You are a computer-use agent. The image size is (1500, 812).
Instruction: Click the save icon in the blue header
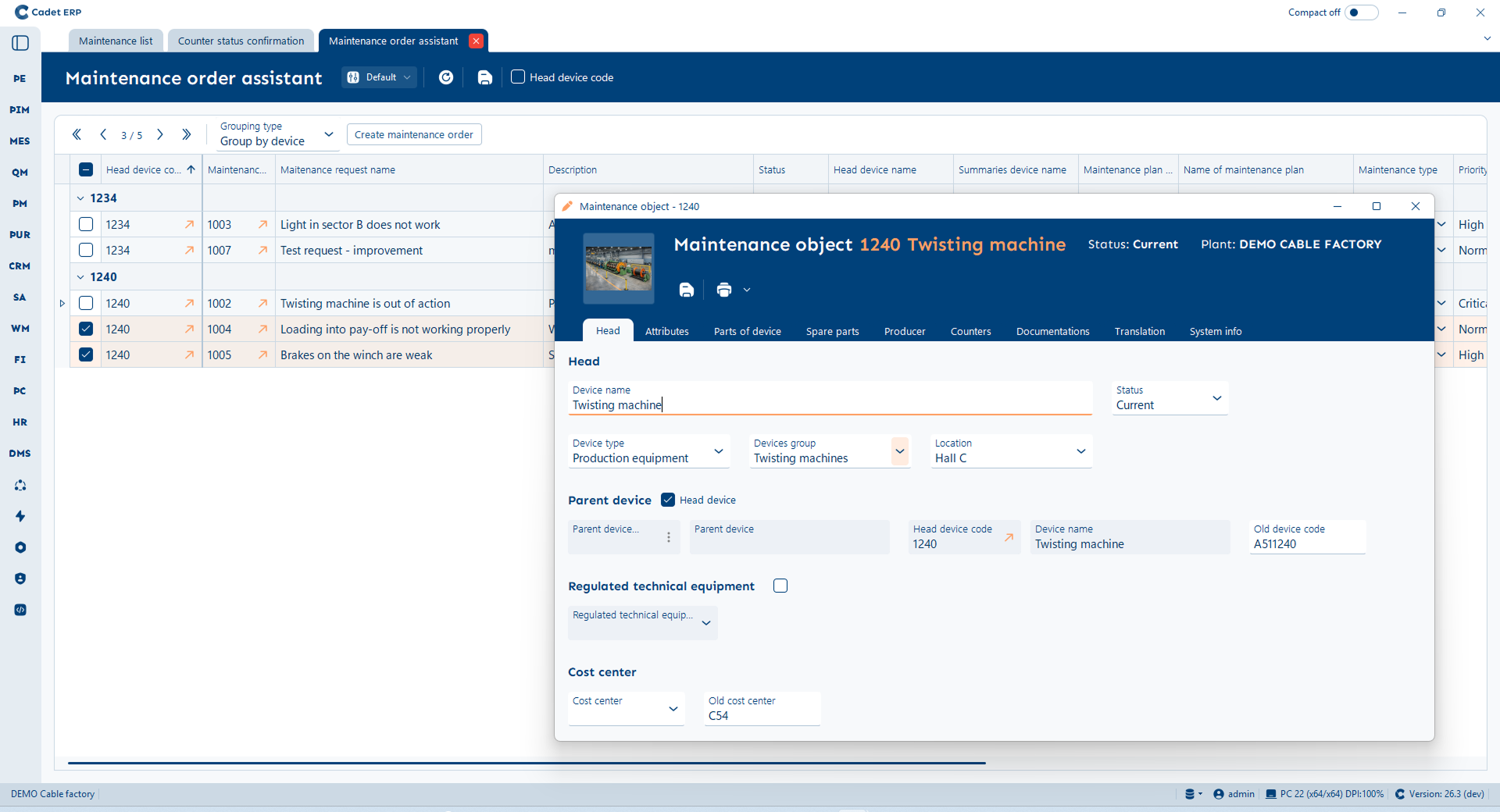coord(484,77)
